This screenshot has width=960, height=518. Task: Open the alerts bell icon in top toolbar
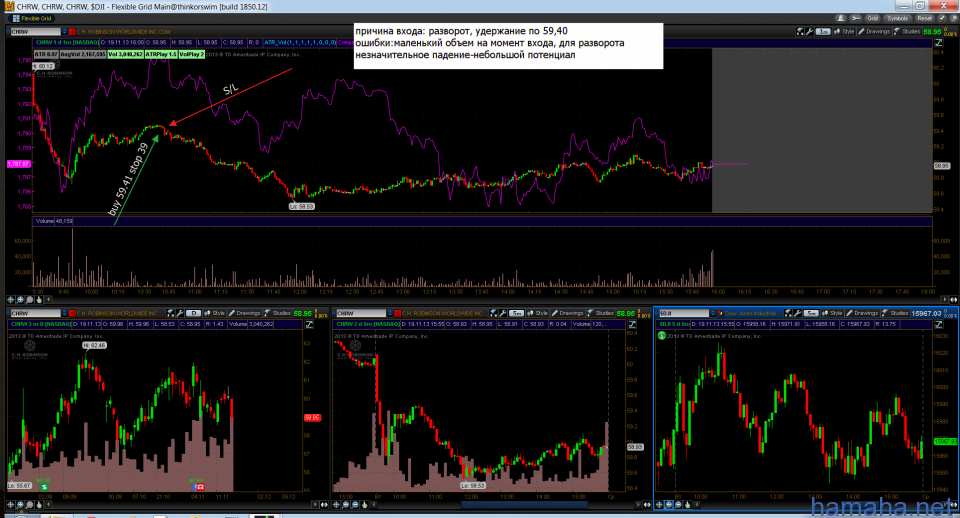point(841,18)
